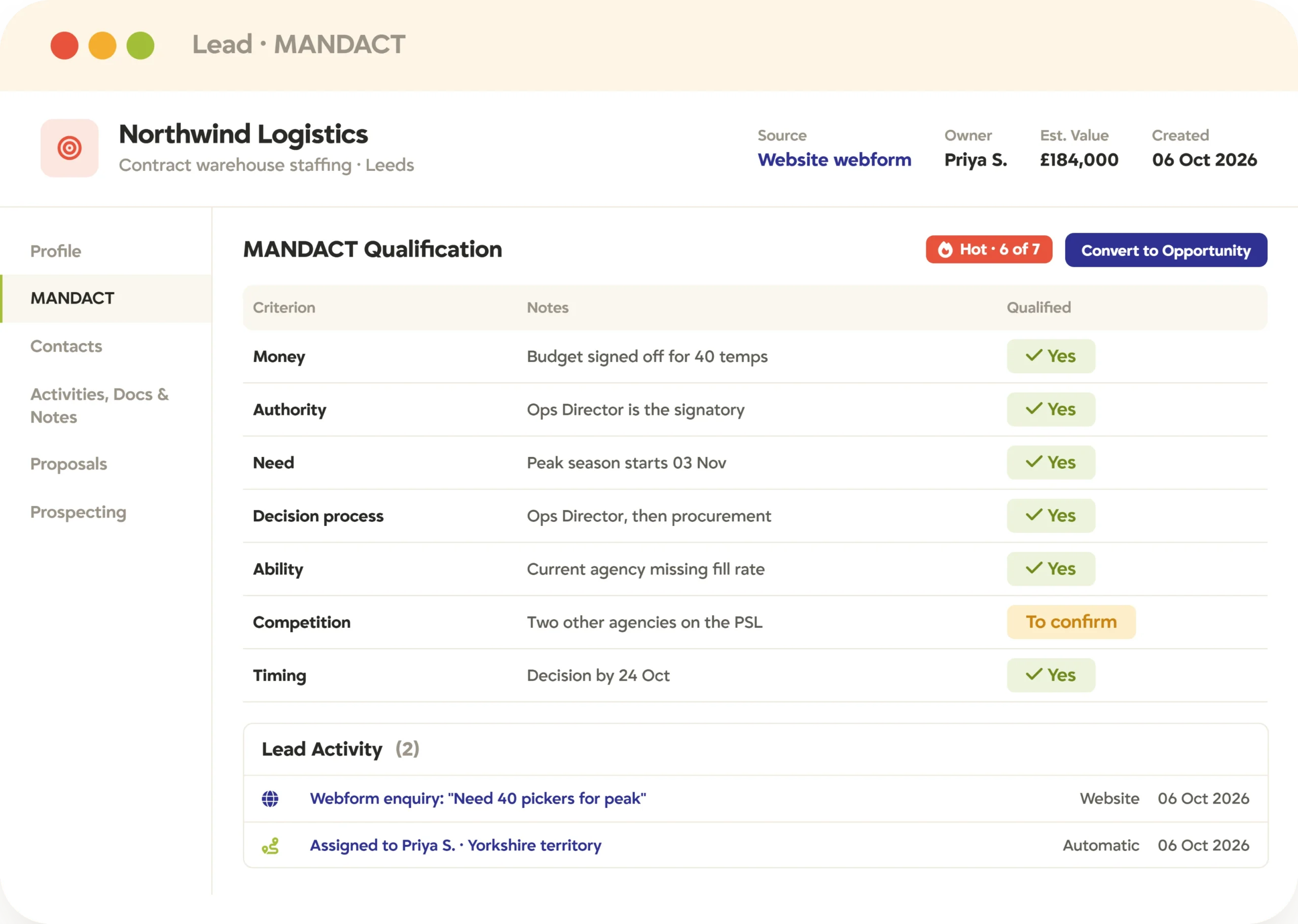Image resolution: width=1298 pixels, height=924 pixels.
Task: Select note 'Decision by 24 Oct'
Action: coord(598,676)
